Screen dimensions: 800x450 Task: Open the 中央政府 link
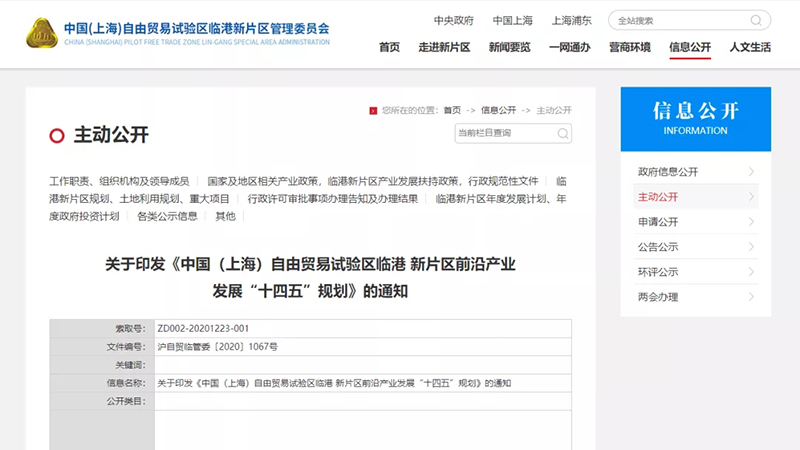click(x=453, y=20)
